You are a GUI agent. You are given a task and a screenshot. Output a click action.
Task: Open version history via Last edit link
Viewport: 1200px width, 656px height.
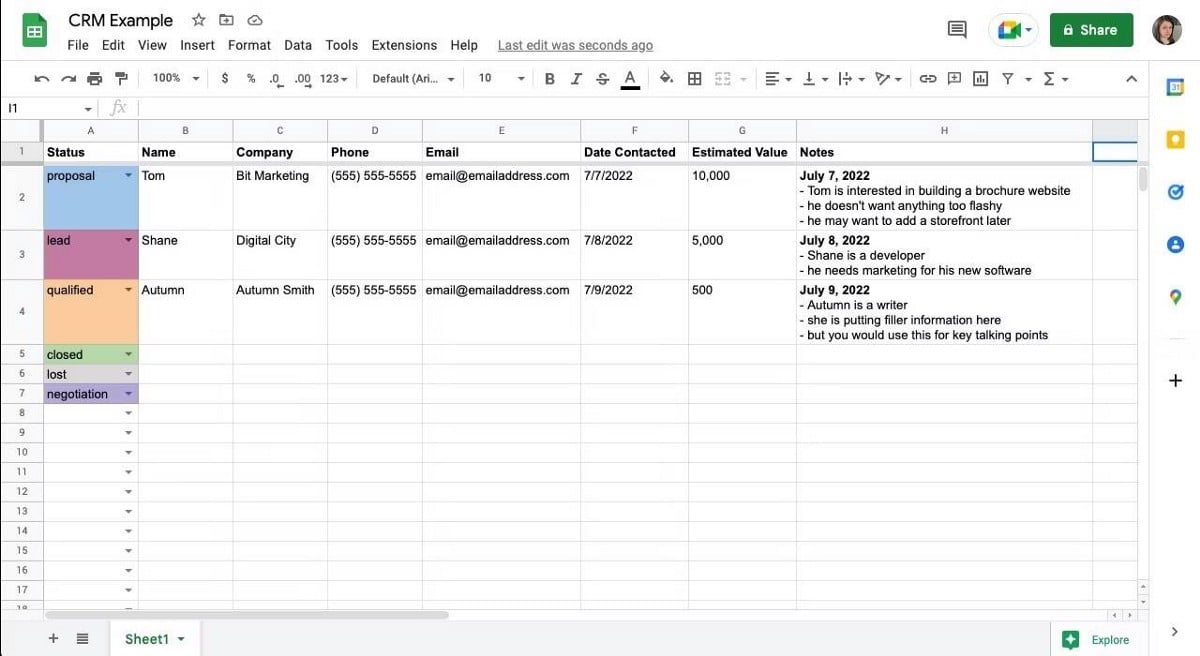tap(575, 45)
